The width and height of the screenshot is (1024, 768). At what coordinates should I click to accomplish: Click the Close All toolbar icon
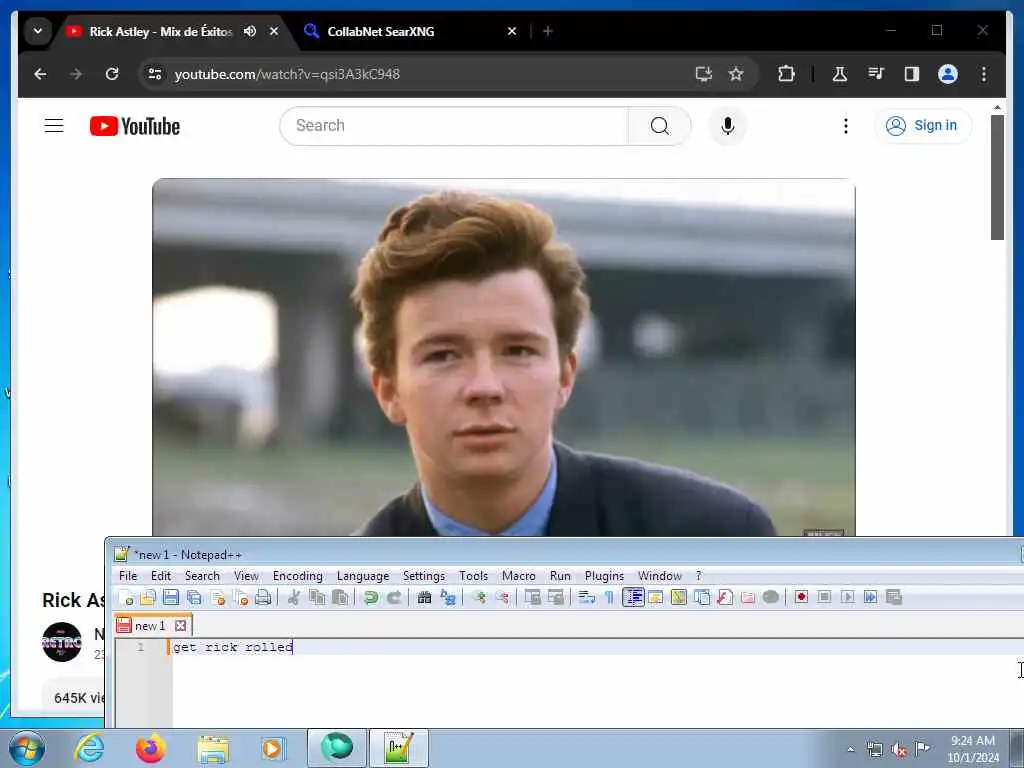coord(240,598)
